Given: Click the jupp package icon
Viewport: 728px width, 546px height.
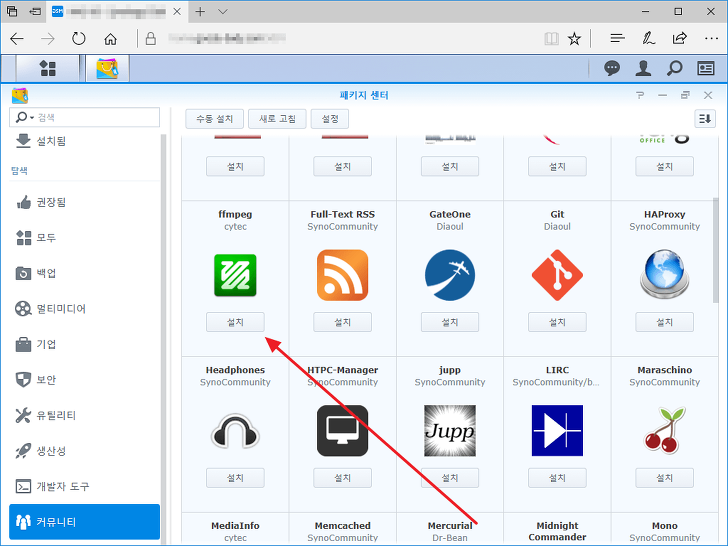Looking at the screenshot, I should [449, 430].
